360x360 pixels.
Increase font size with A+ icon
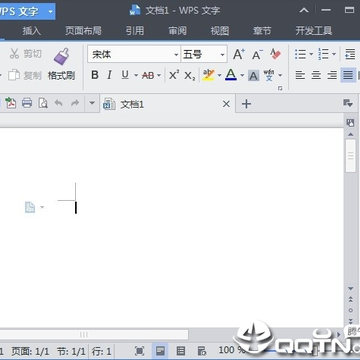pos(239,54)
